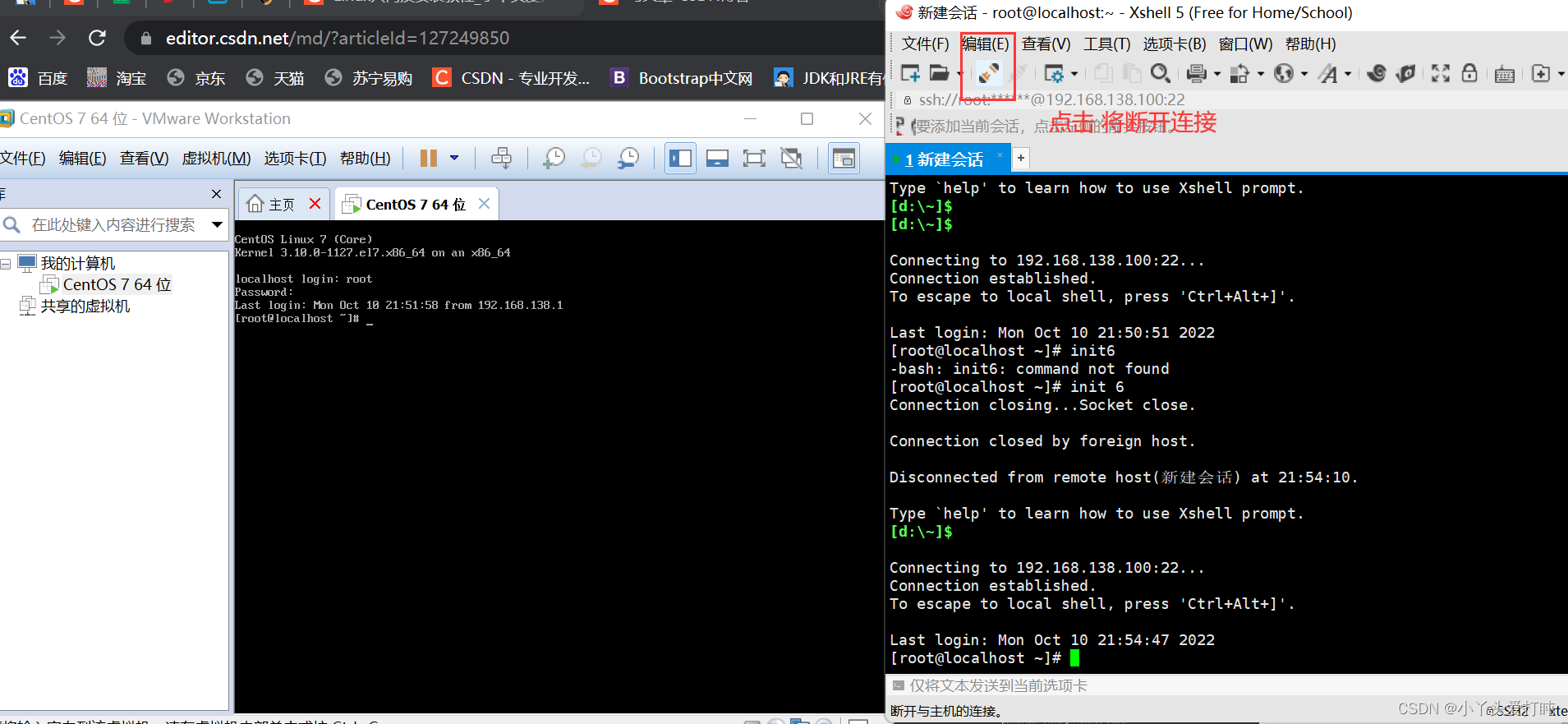Image resolution: width=1568 pixels, height=724 pixels.
Task: Open the Xshell 查看(V) menu
Action: pos(1046,44)
